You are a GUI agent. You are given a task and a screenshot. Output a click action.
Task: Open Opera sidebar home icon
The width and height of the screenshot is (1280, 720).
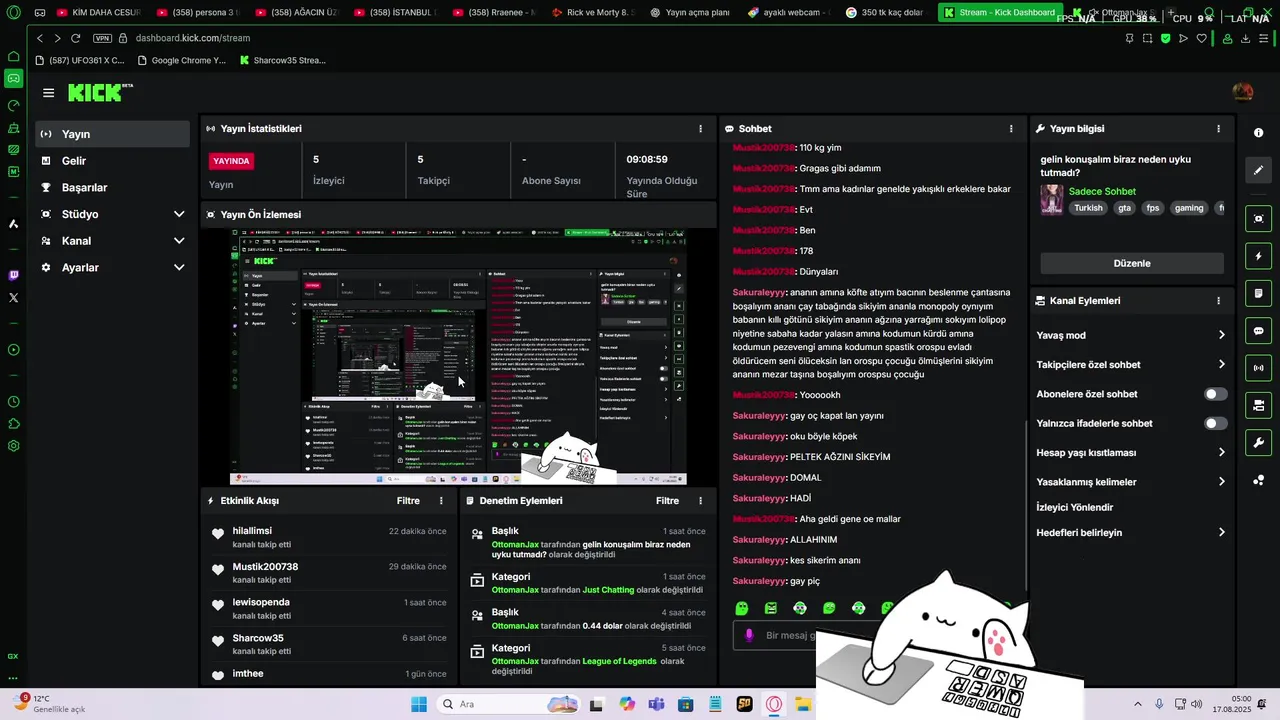pos(13,56)
